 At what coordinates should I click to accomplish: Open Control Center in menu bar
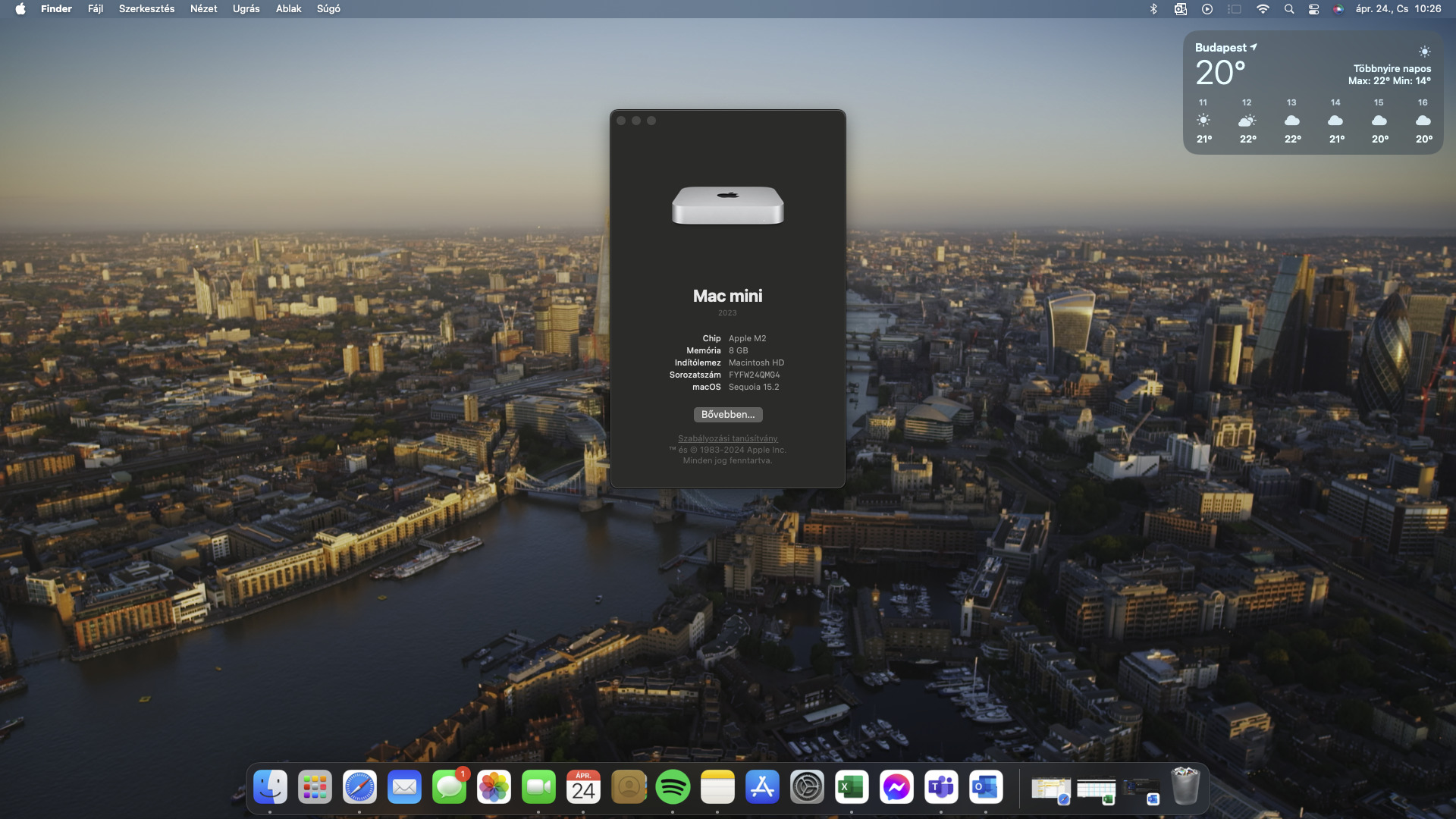(x=1313, y=9)
